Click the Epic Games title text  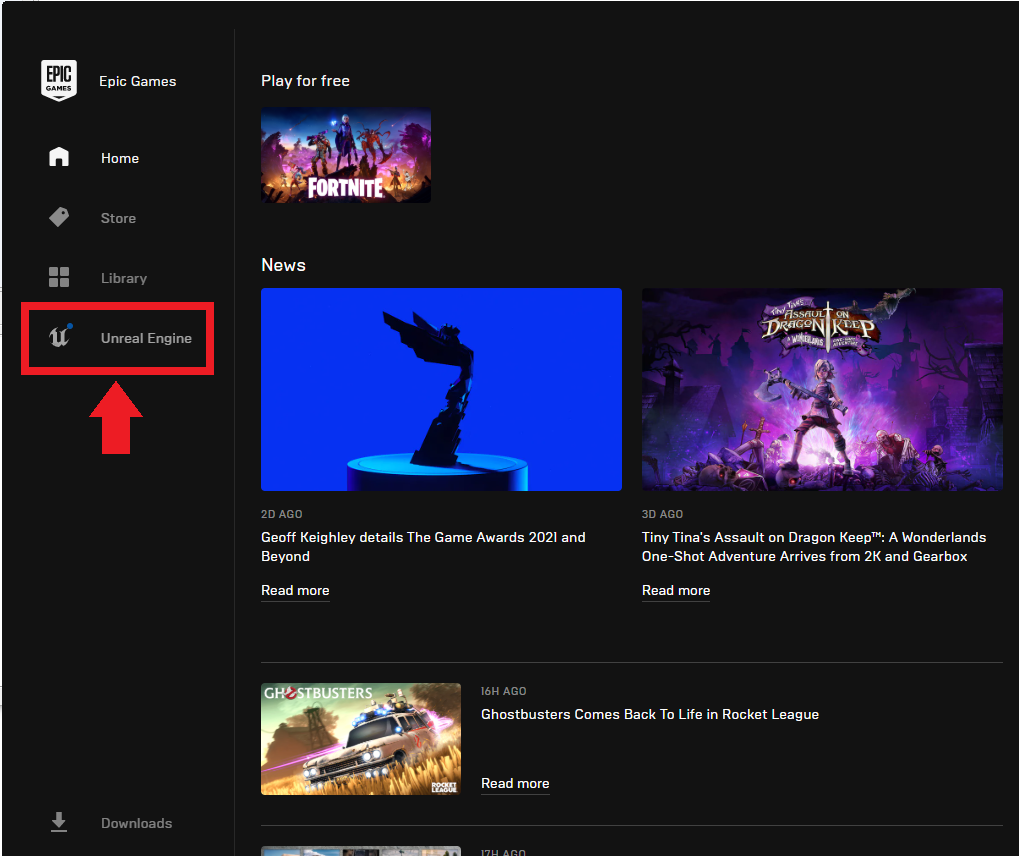(x=138, y=81)
